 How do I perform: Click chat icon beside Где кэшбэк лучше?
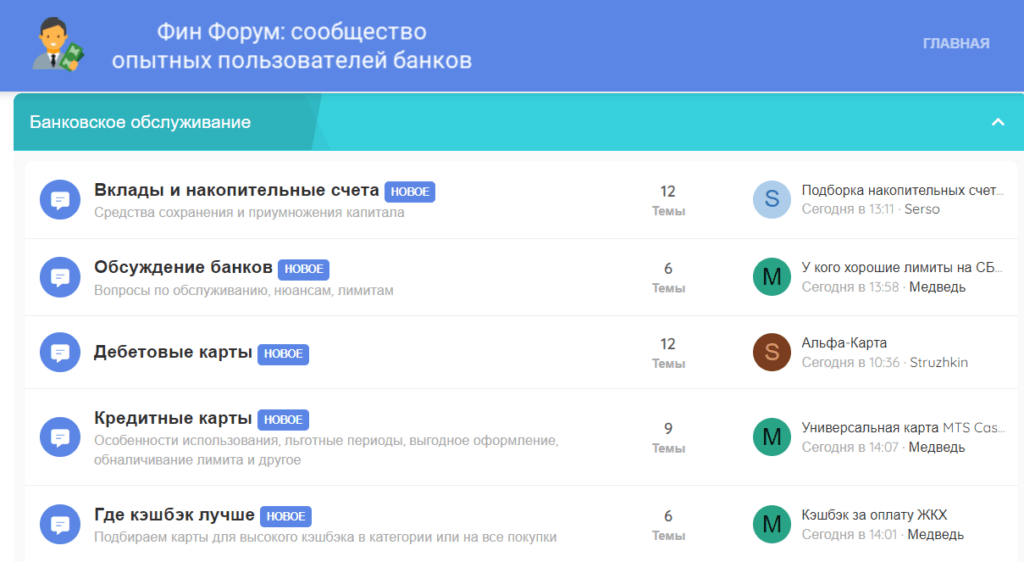pyautogui.click(x=59, y=525)
